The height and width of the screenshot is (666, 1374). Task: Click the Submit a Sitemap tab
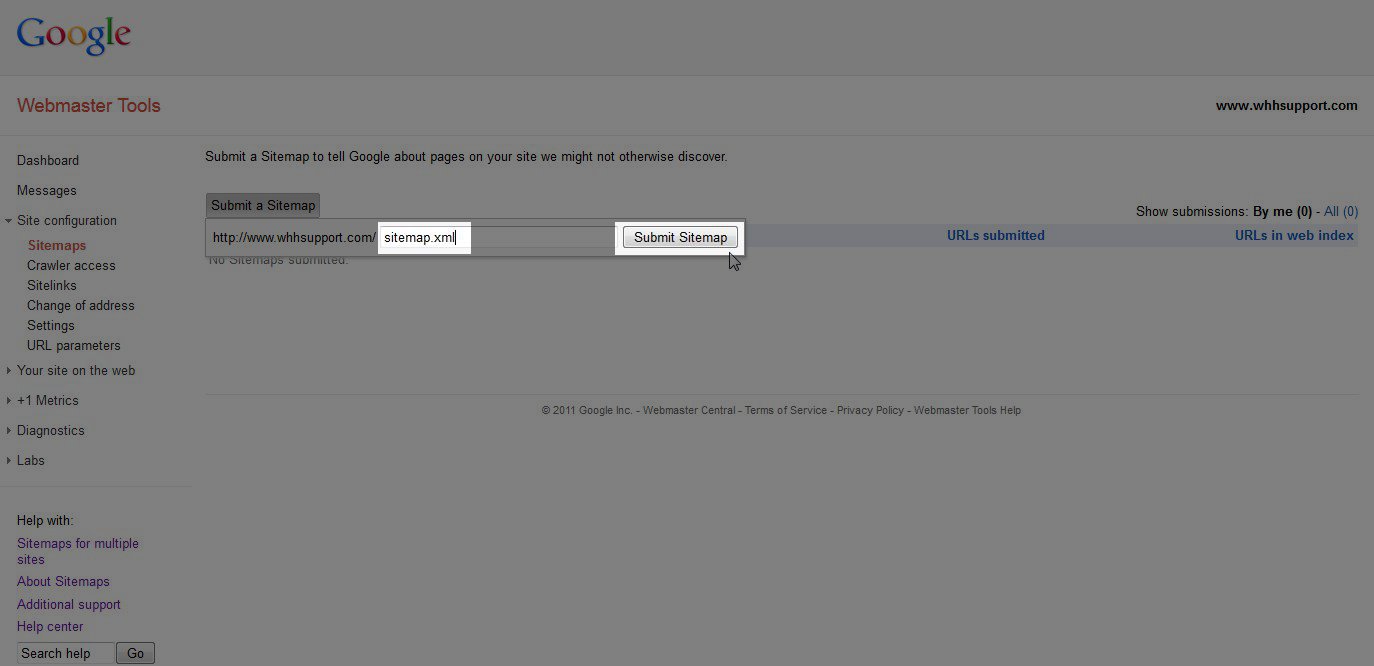[x=262, y=205]
